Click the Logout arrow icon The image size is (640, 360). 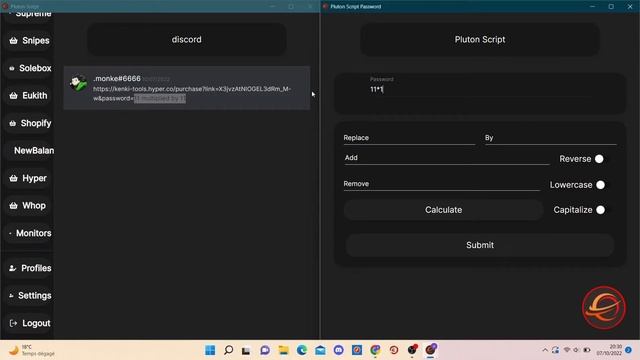pyautogui.click(x=13, y=323)
